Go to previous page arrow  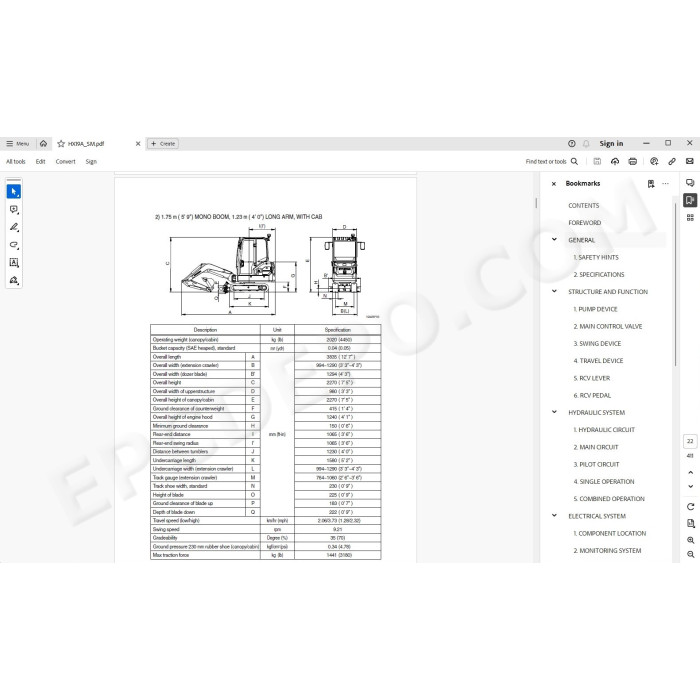pyautogui.click(x=691, y=472)
